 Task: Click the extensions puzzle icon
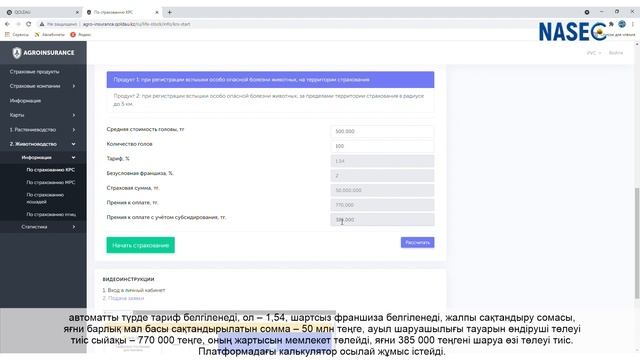pos(611,24)
